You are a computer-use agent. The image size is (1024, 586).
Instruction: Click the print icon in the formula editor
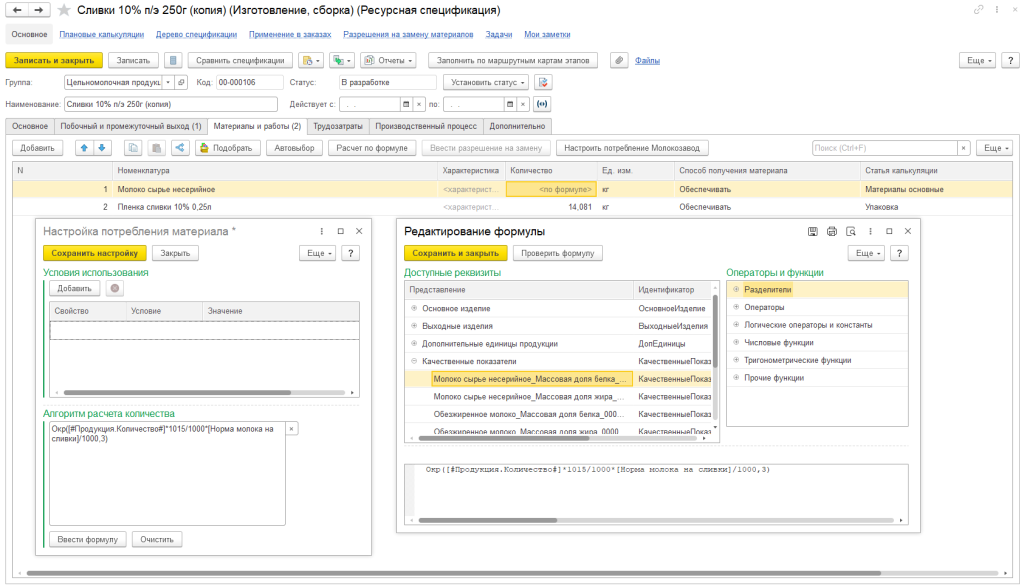click(x=832, y=231)
